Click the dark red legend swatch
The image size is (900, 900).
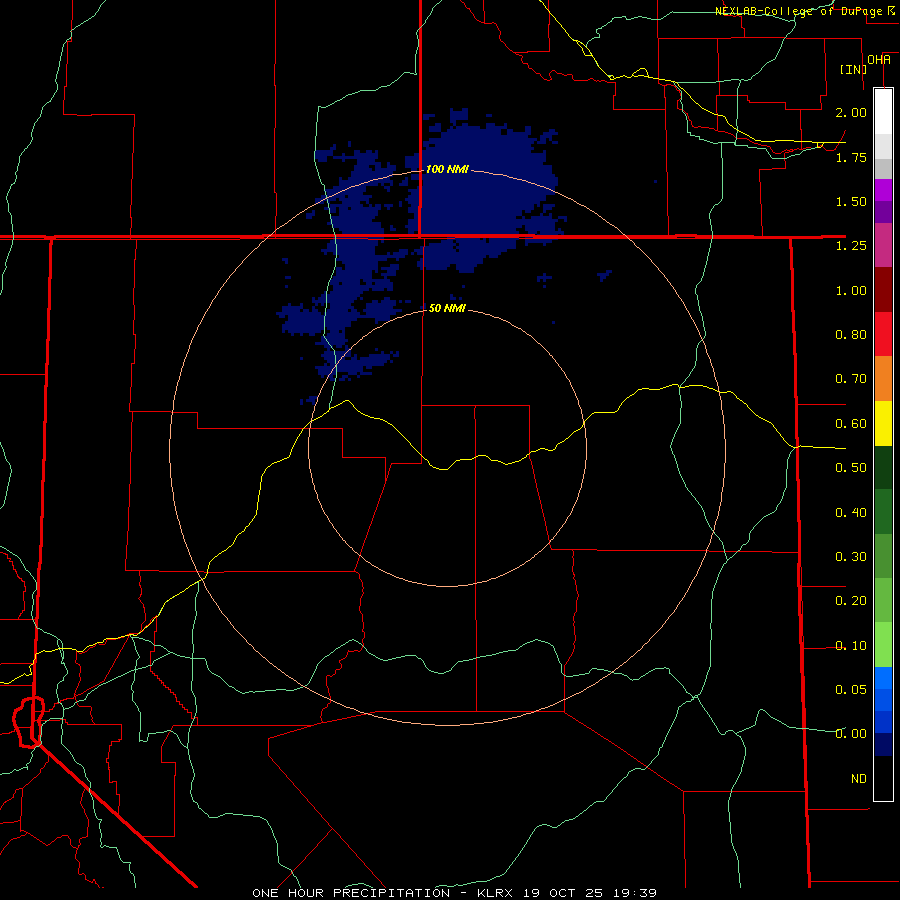(x=883, y=290)
